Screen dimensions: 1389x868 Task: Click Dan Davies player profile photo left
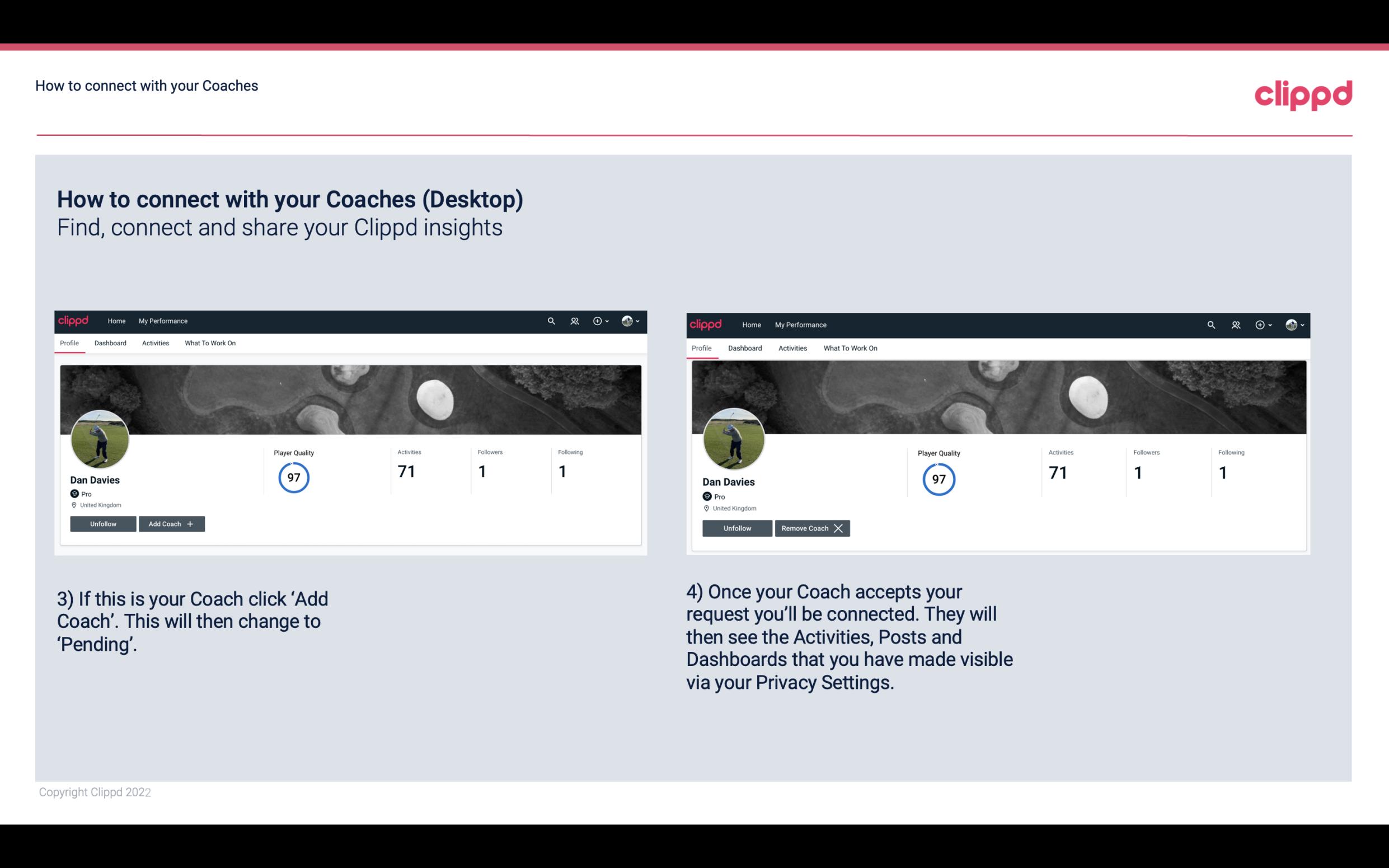100,438
